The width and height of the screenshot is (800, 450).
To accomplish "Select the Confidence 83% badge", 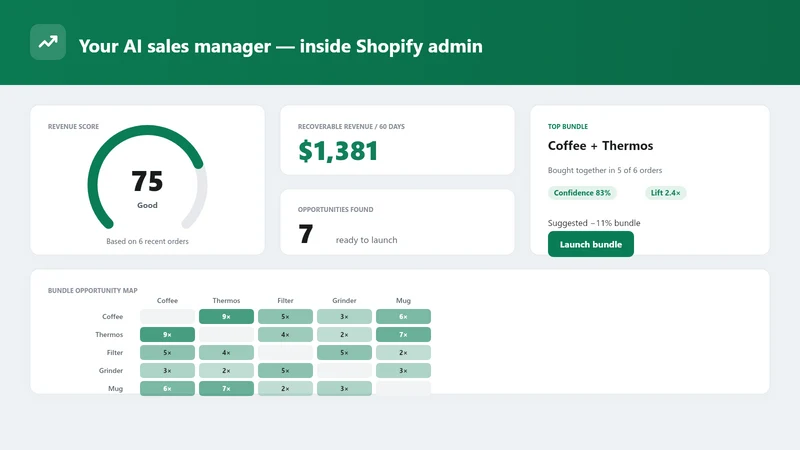I will coord(582,193).
